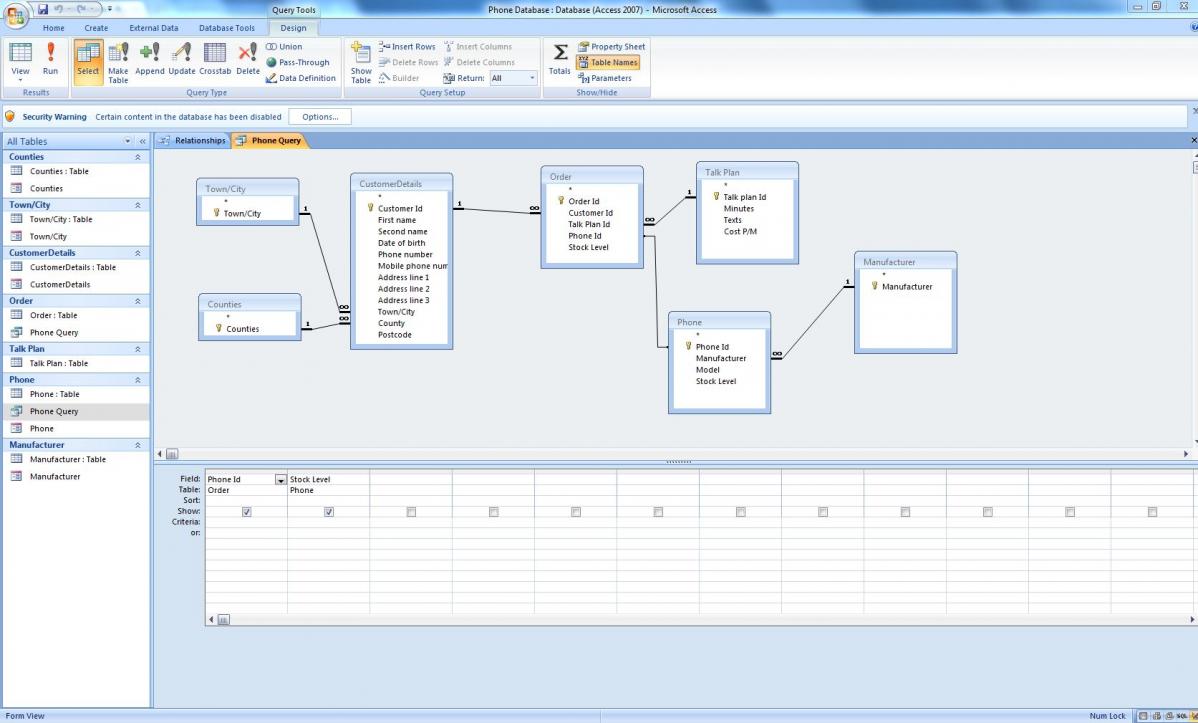
Task: Click the design grid horizontal scrollbar thumb
Action: pyautogui.click(x=224, y=620)
